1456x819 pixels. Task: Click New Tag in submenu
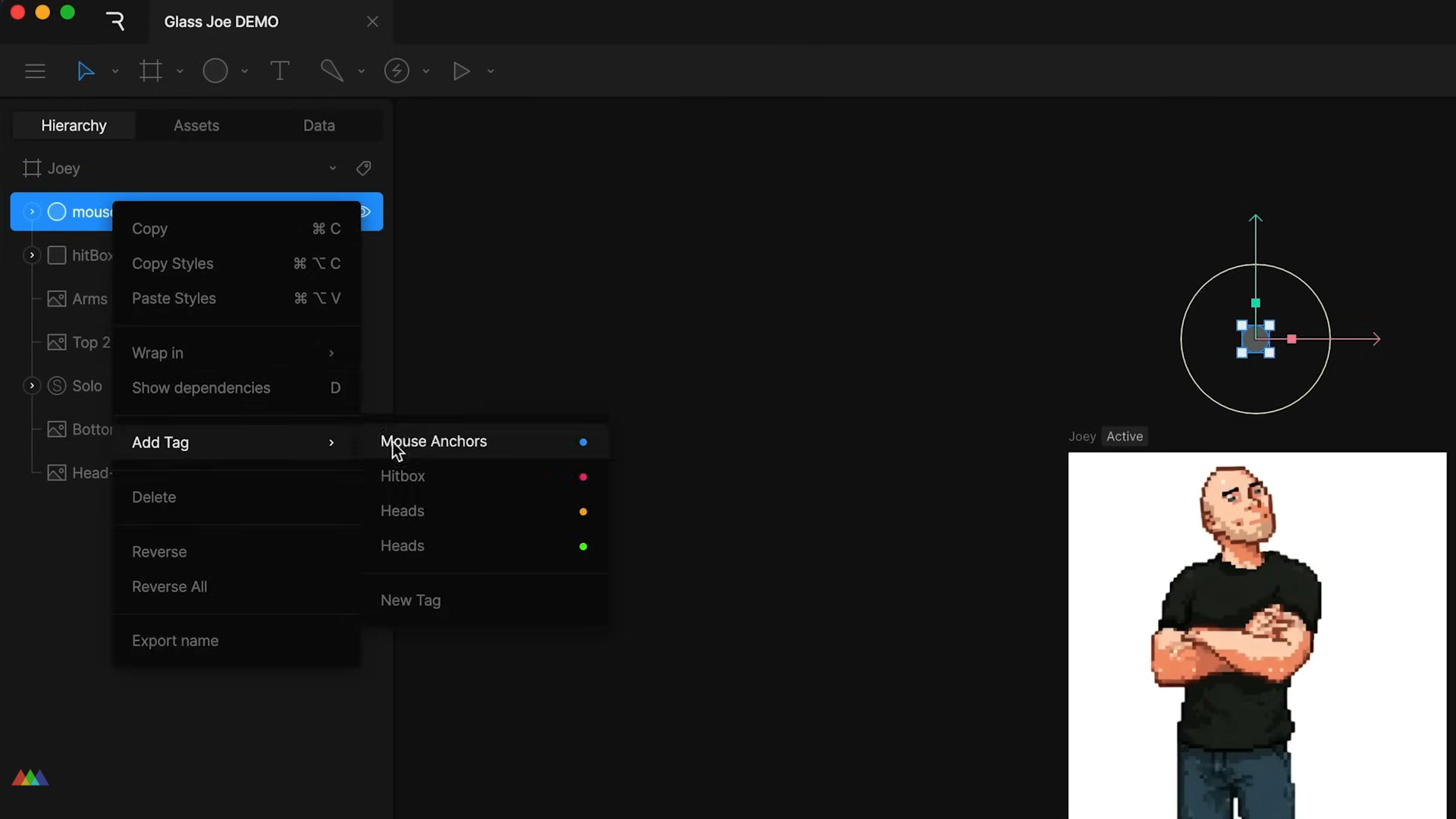[x=410, y=601]
